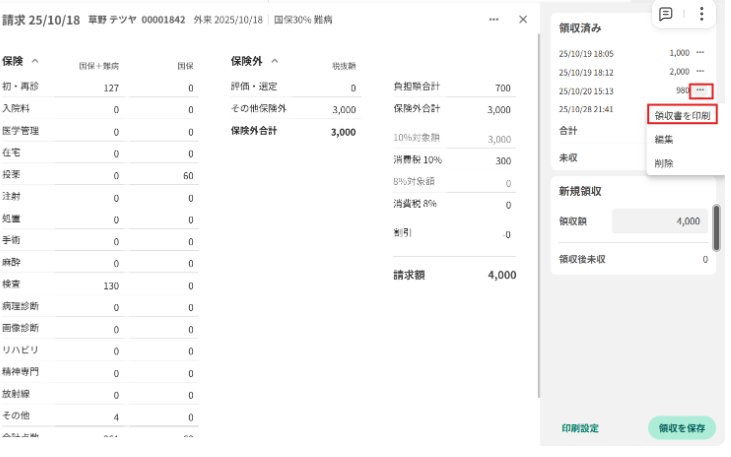Viewport: 731px width, 457px height.
Task: Open the comment/chat icon
Action: [665, 14]
